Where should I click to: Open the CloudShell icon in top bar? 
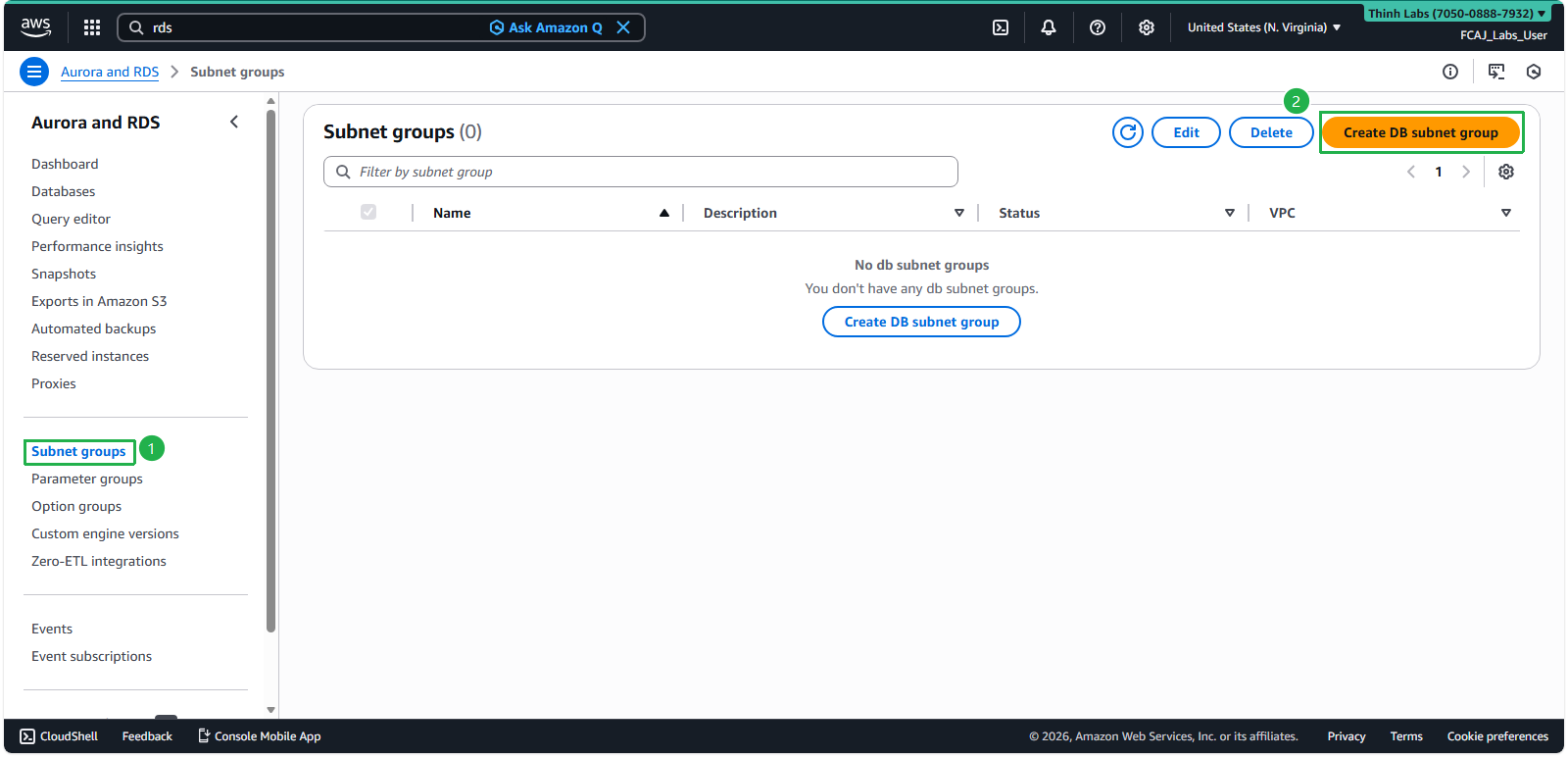point(1001,27)
